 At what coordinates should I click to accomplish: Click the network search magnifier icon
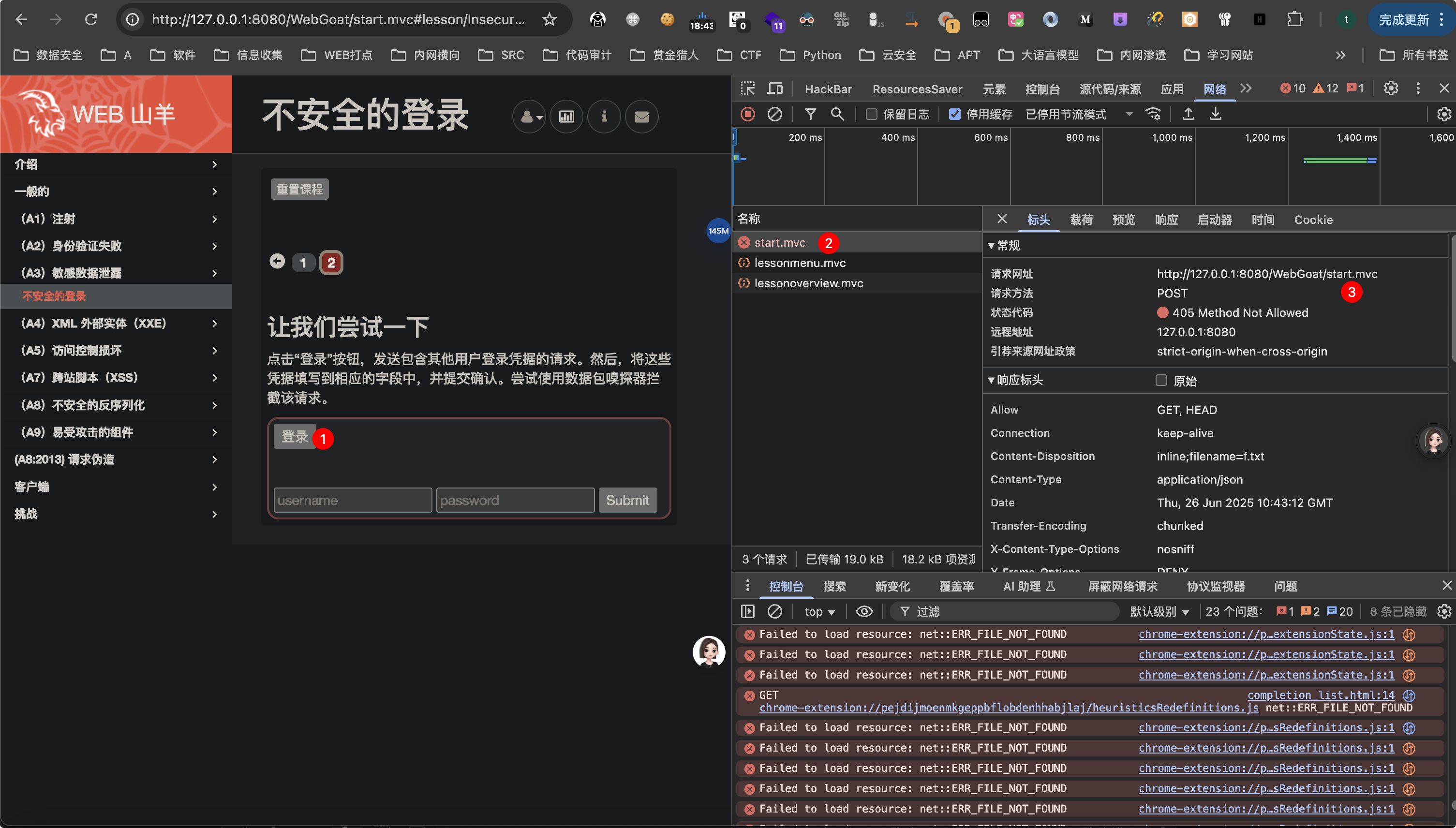pos(837,114)
